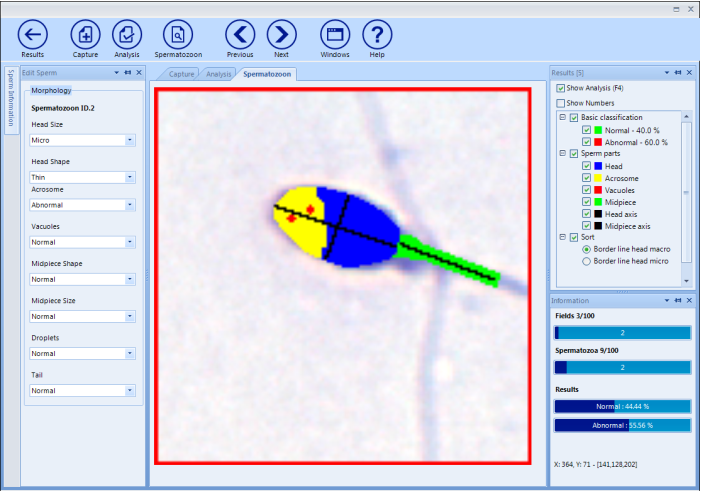Open Help from the toolbar
The image size is (701, 491).
click(x=377, y=34)
